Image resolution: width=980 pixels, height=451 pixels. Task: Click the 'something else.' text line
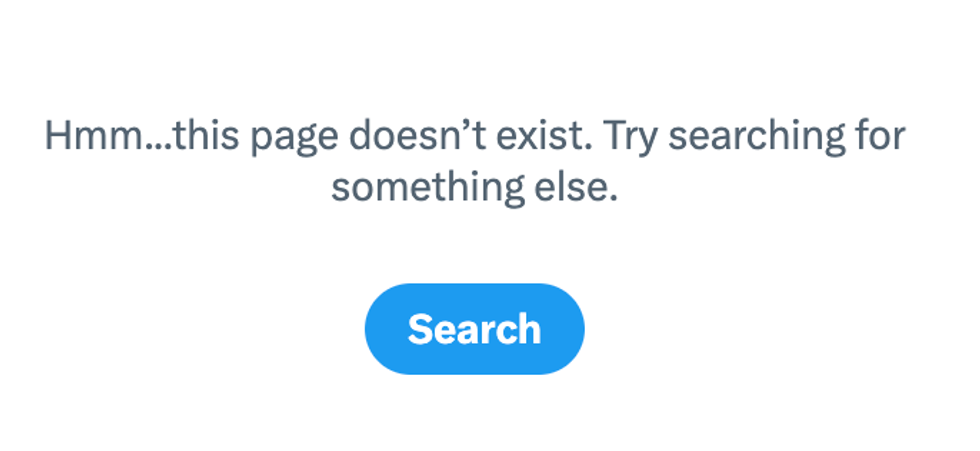(x=474, y=188)
